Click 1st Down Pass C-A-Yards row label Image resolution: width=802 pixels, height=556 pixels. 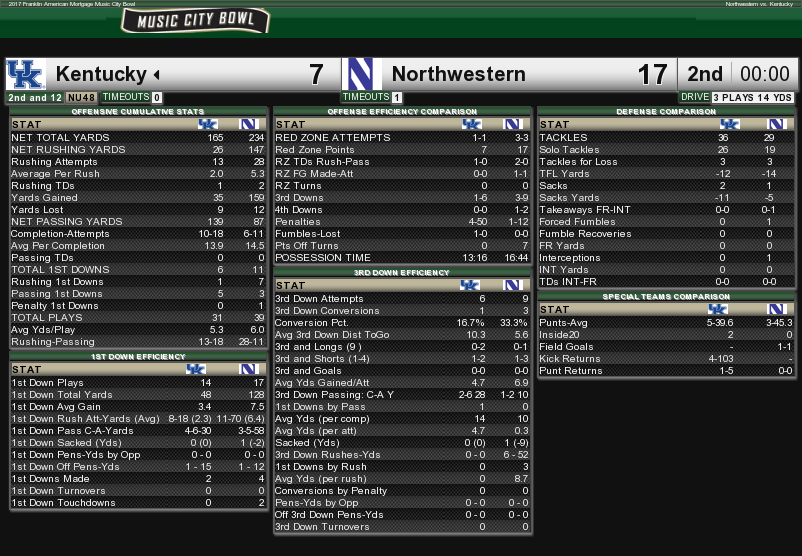click(72, 431)
